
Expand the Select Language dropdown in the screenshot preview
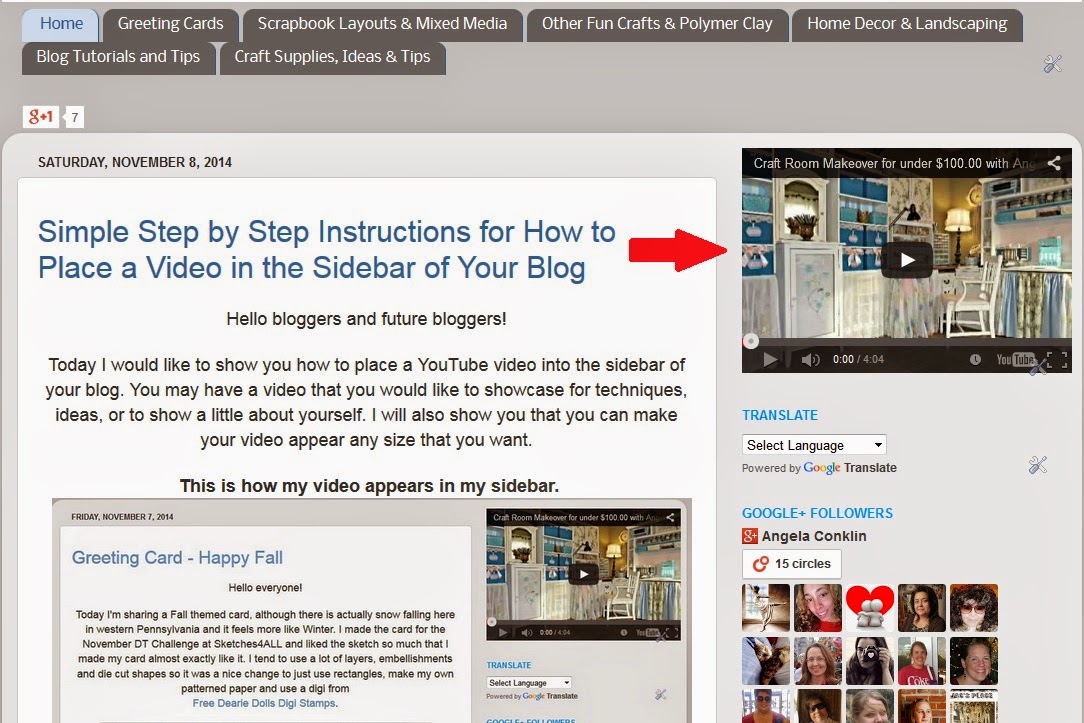[x=529, y=682]
